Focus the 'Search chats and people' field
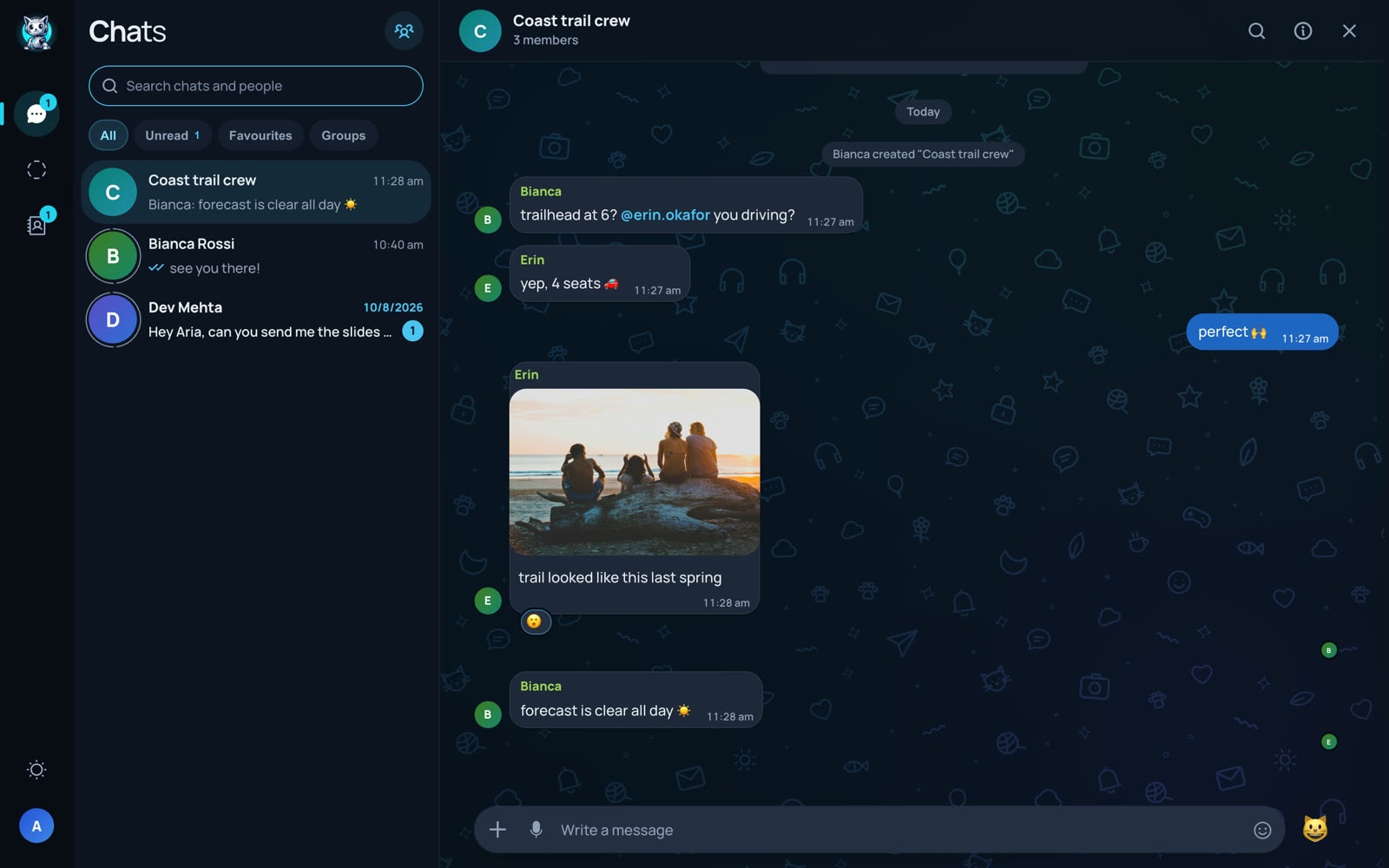 pos(256,86)
